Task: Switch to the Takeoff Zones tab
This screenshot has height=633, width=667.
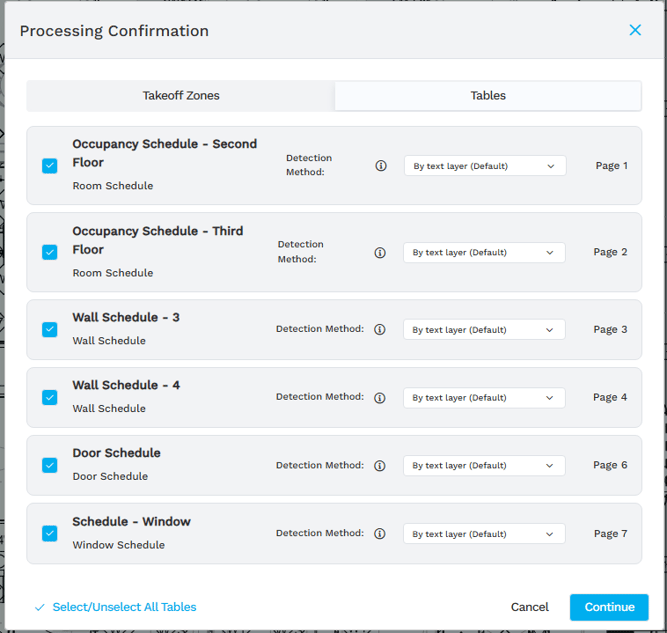Action: tap(181, 96)
